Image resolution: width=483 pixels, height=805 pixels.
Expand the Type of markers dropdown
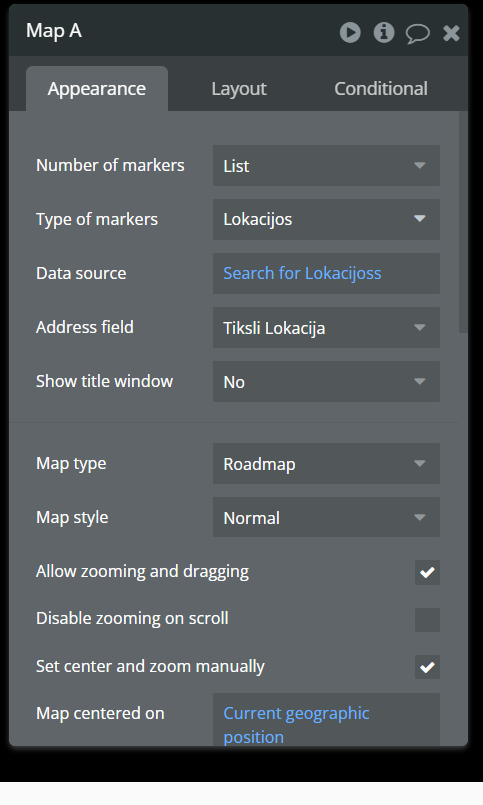coord(326,219)
